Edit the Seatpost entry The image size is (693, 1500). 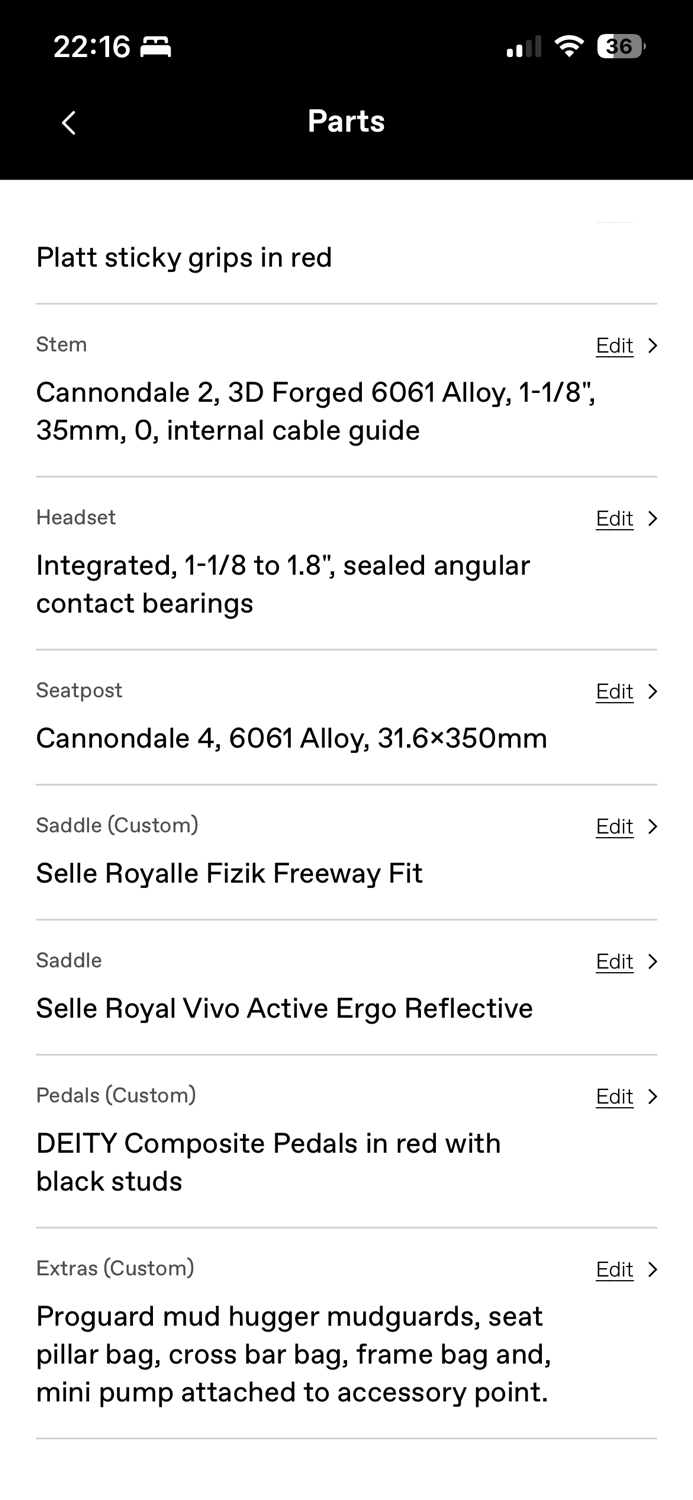pyautogui.click(x=614, y=692)
